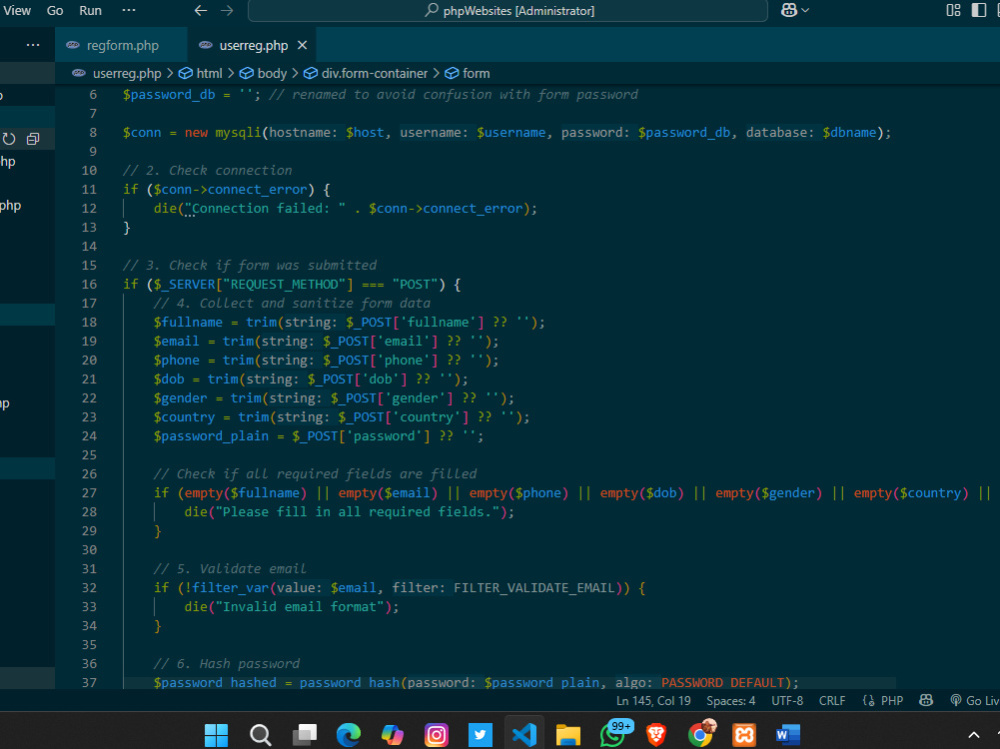
Task: Open Twitter app from taskbar
Action: (480, 735)
